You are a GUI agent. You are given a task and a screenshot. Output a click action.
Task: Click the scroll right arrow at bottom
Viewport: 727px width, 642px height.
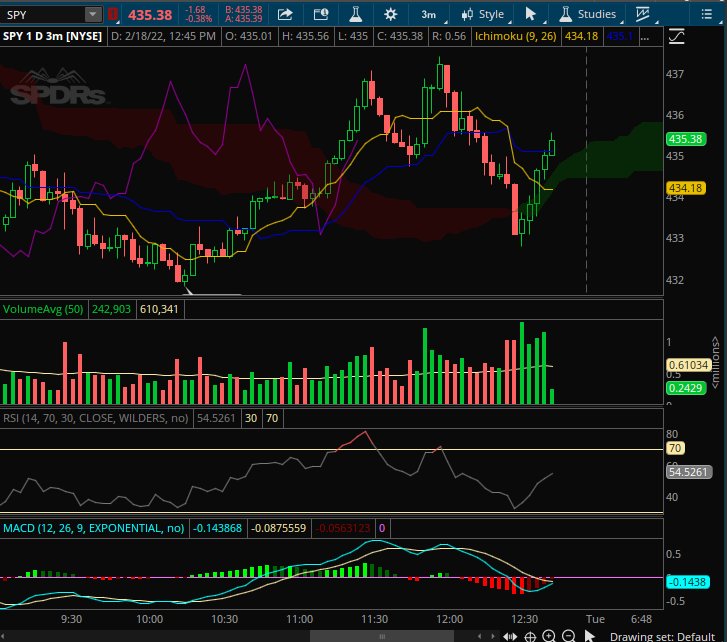tap(492, 636)
